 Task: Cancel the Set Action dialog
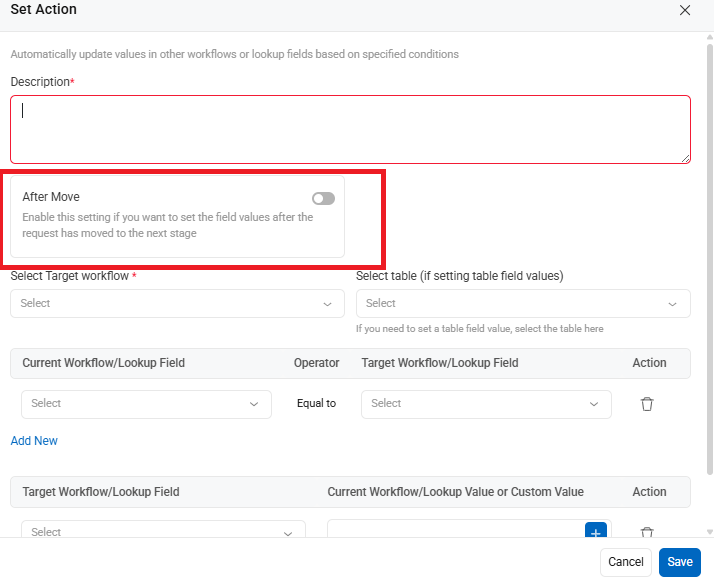pos(626,562)
